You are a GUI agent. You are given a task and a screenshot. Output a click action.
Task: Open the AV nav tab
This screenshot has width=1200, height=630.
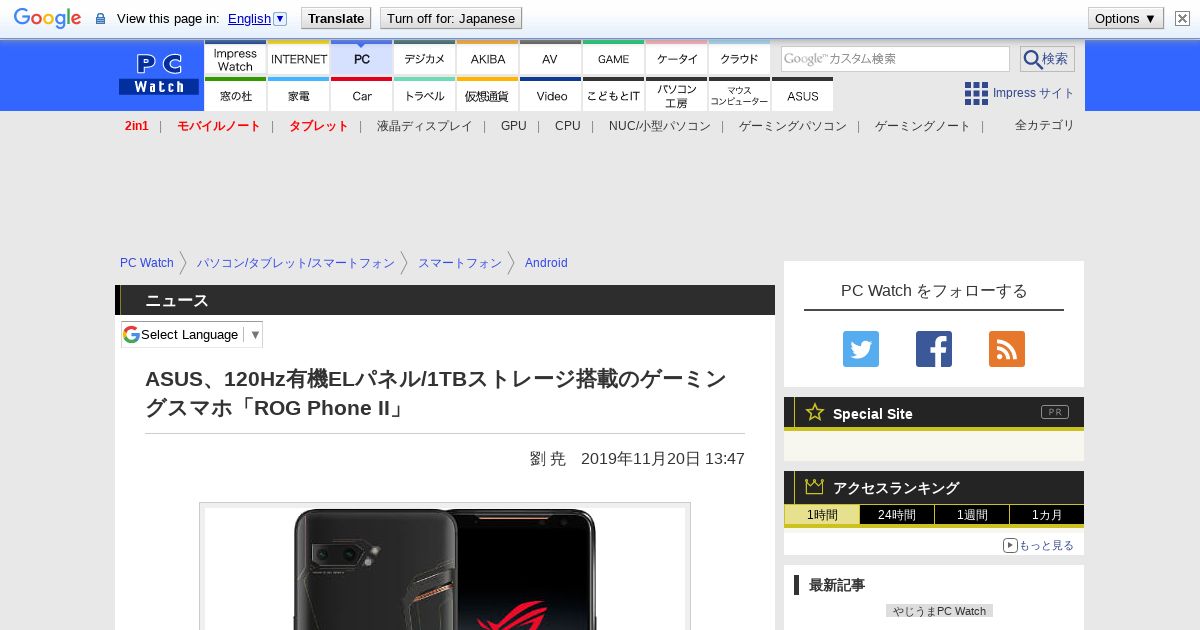point(551,58)
